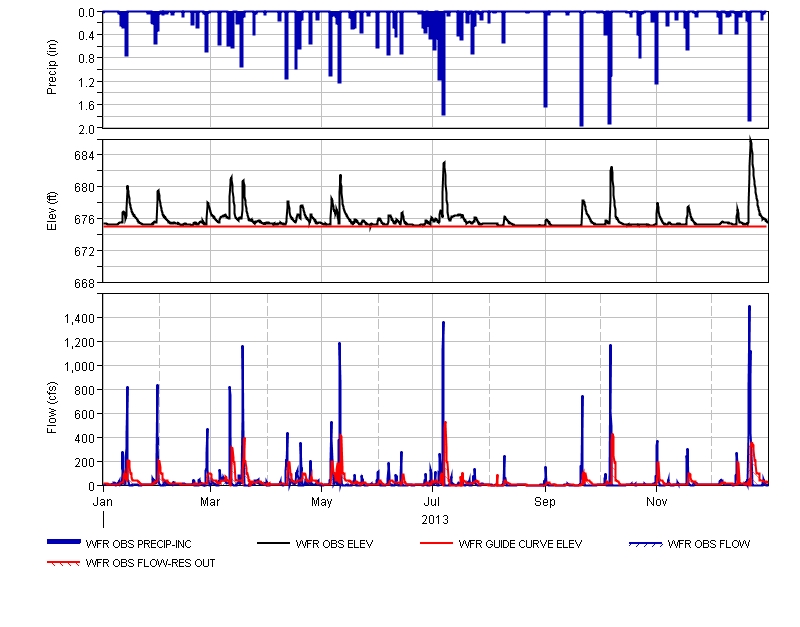
Task: Click the Mar tick label on time axis
Action: coord(210,502)
